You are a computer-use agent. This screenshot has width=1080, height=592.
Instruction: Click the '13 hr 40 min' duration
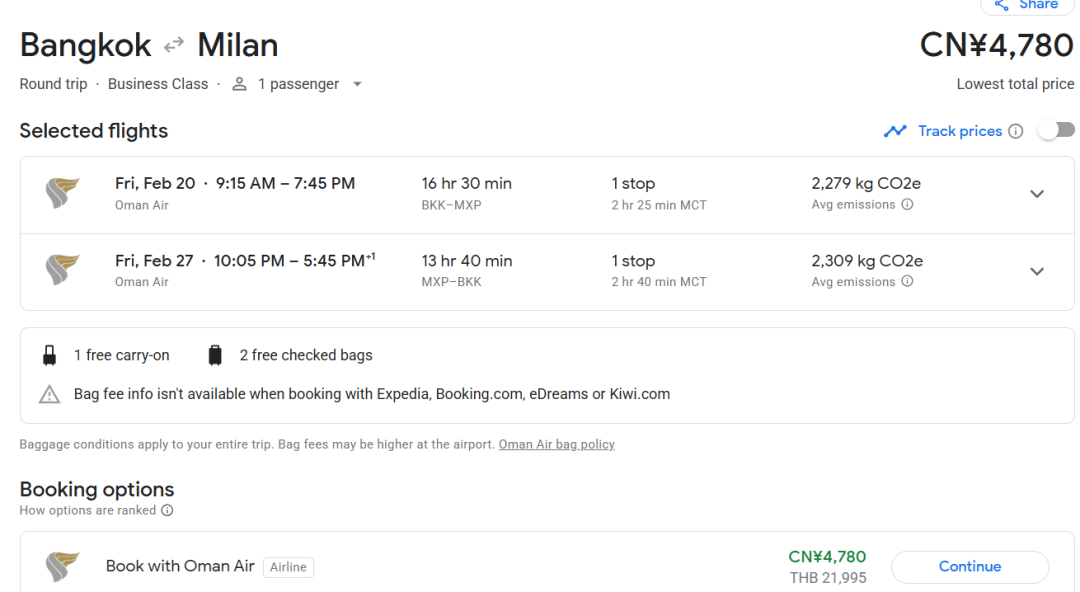[x=466, y=261]
